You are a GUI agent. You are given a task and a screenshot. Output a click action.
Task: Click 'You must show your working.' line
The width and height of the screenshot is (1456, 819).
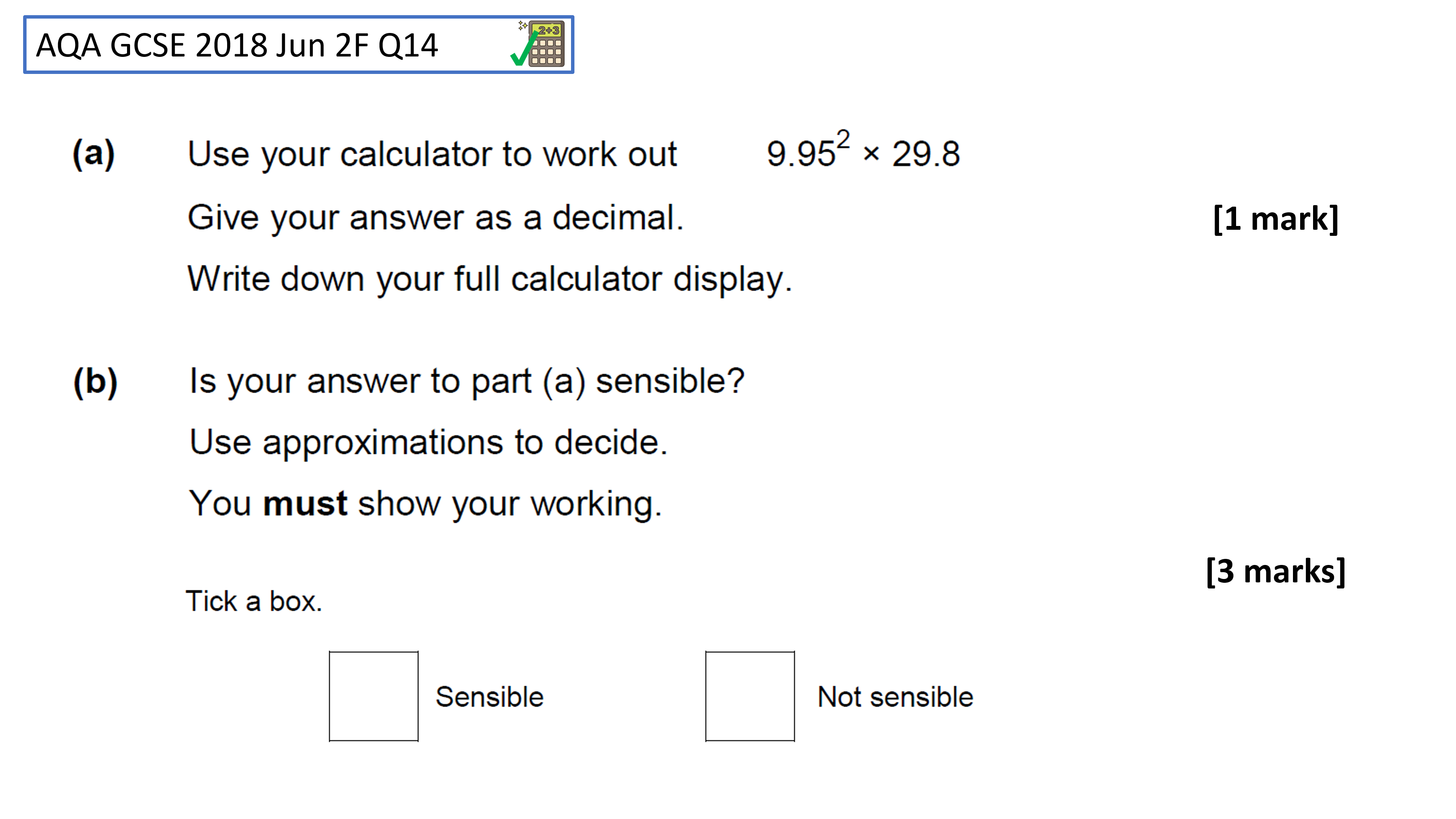425,504
